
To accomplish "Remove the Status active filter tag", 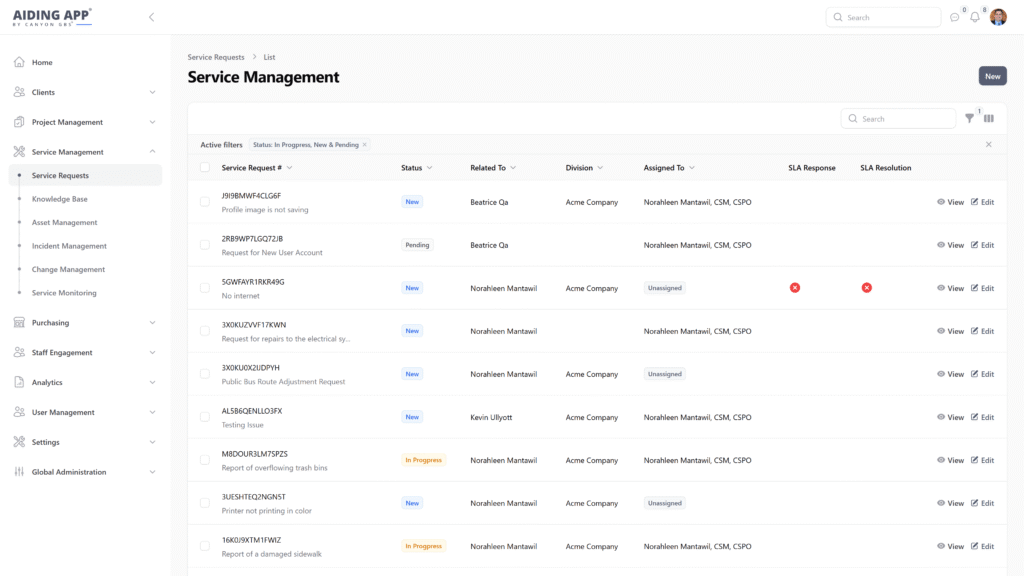I will (365, 145).
